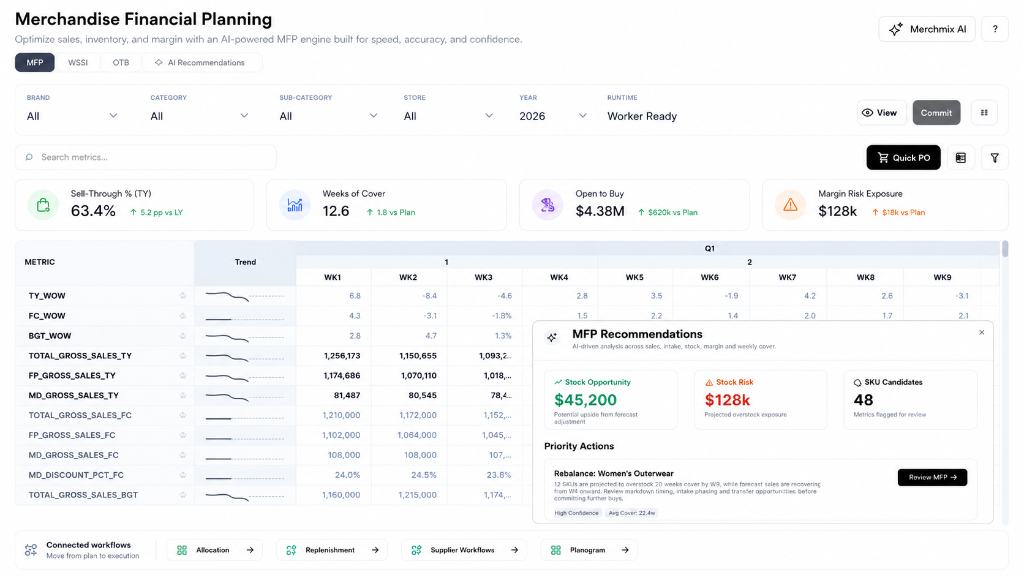The height and width of the screenshot is (576, 1024).
Task: Toggle the pin icon on TY_WOW row
Action: click(183, 296)
